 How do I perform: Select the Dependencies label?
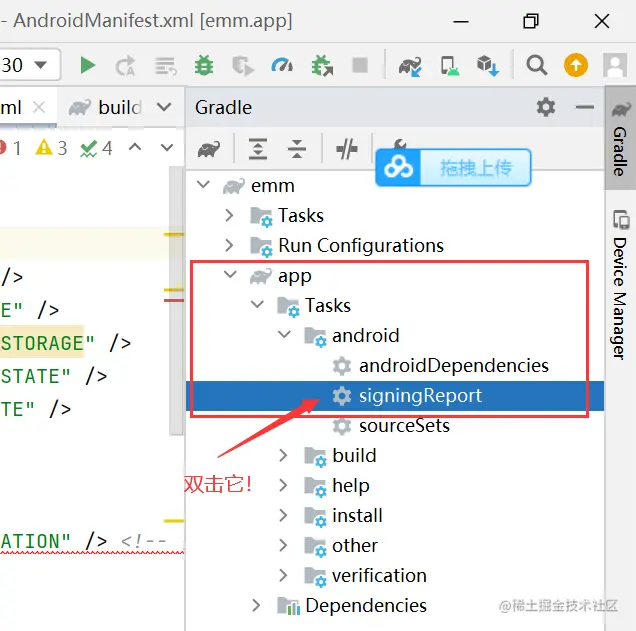(x=366, y=606)
